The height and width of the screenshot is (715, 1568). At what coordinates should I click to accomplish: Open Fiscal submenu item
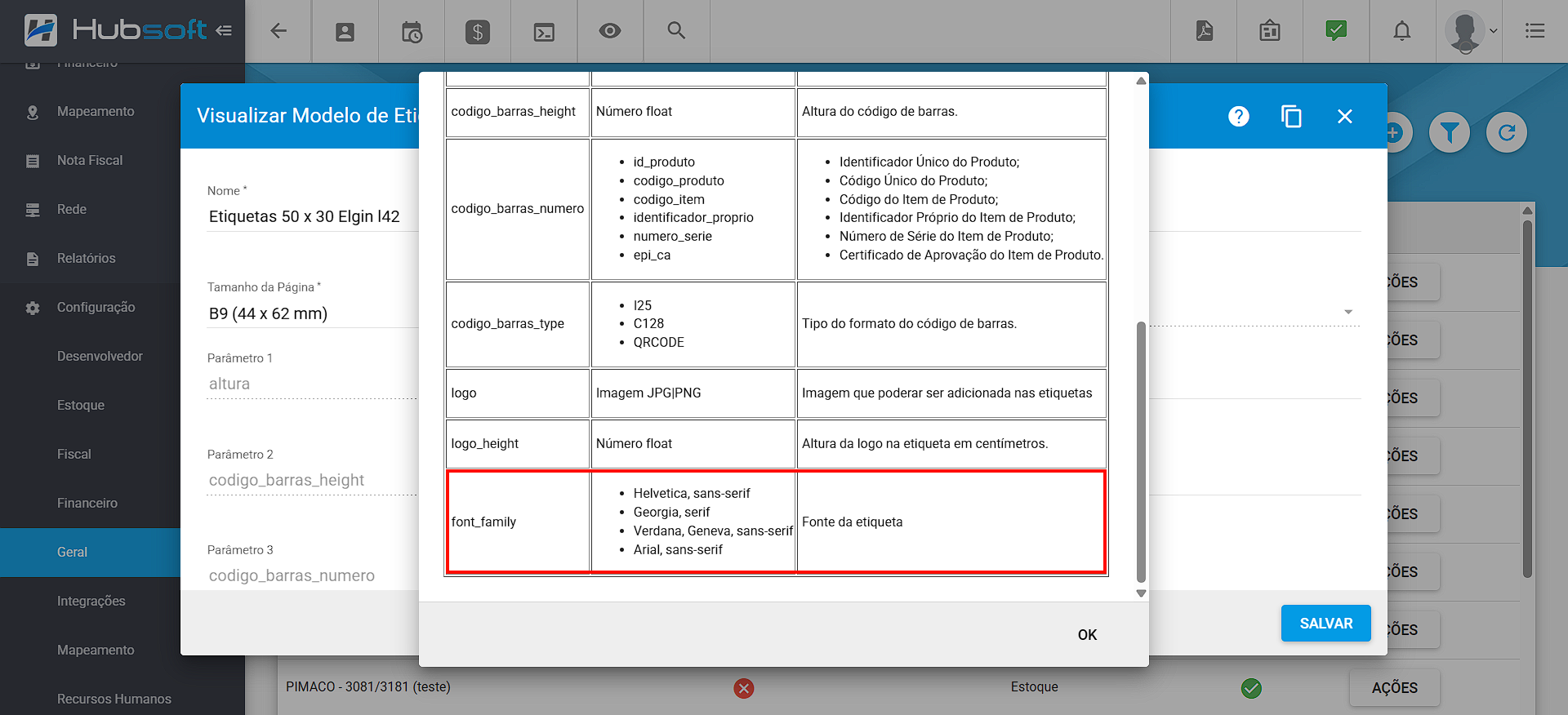[x=74, y=455]
